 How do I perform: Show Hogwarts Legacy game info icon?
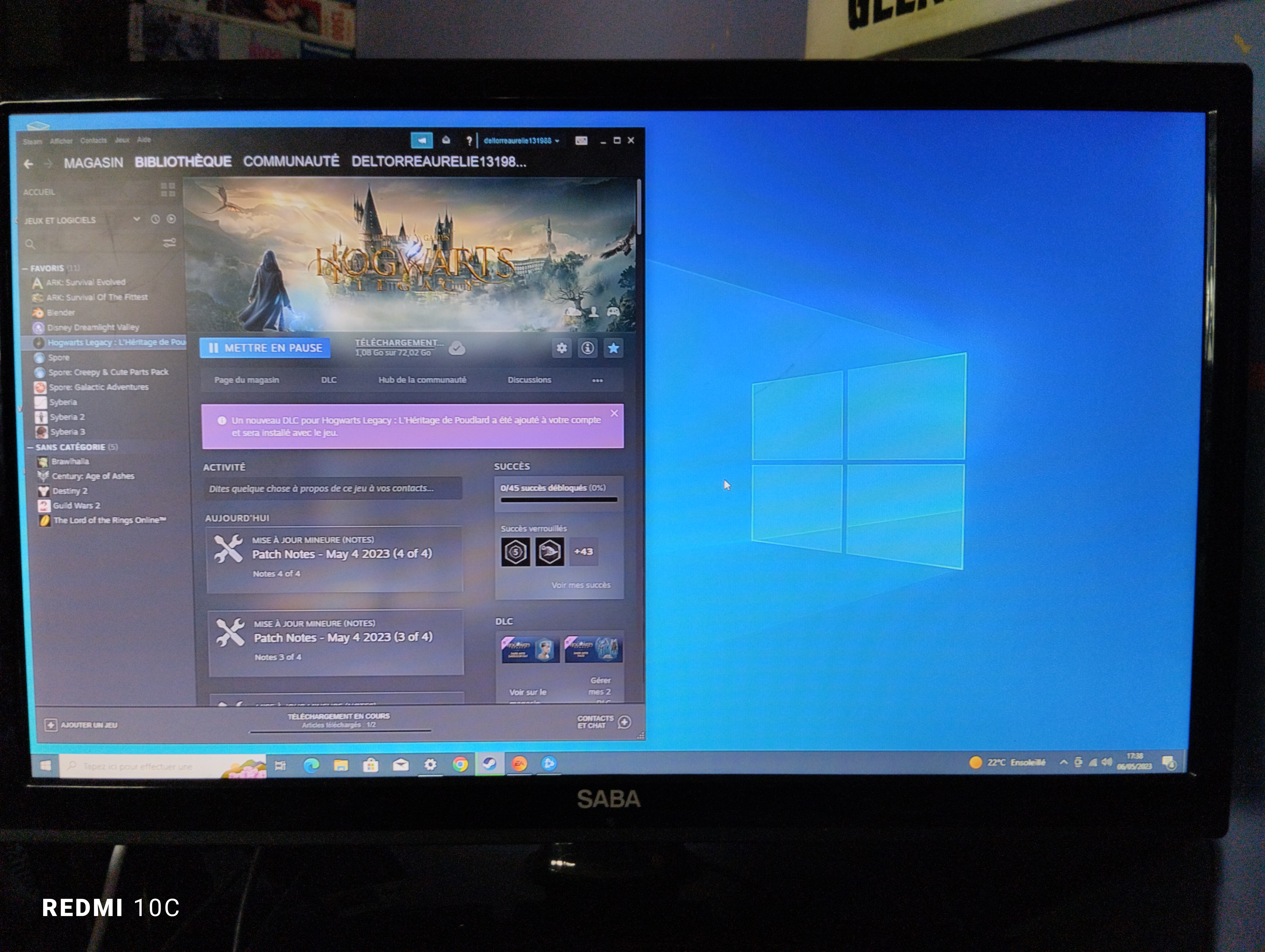587,348
